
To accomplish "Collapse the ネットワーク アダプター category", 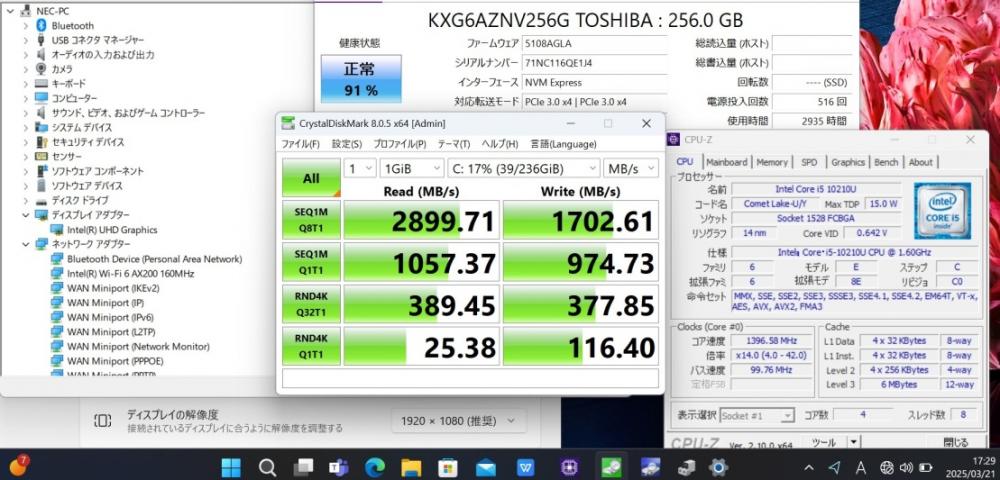I will (x=26, y=244).
